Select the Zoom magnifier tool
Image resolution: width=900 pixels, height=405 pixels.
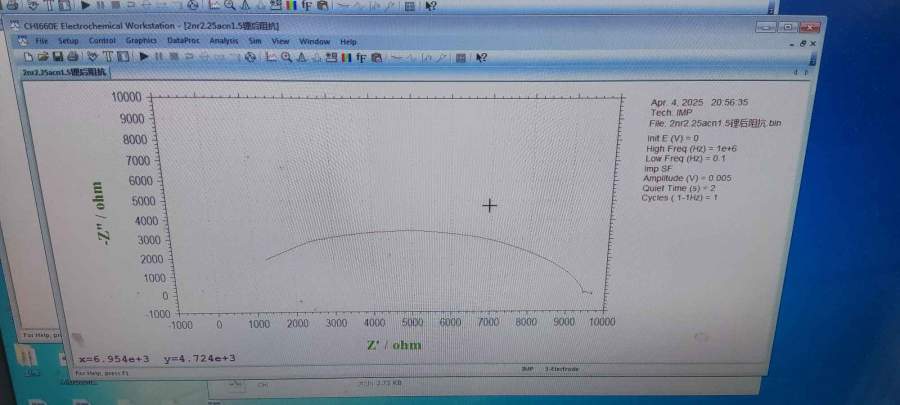(x=286, y=57)
